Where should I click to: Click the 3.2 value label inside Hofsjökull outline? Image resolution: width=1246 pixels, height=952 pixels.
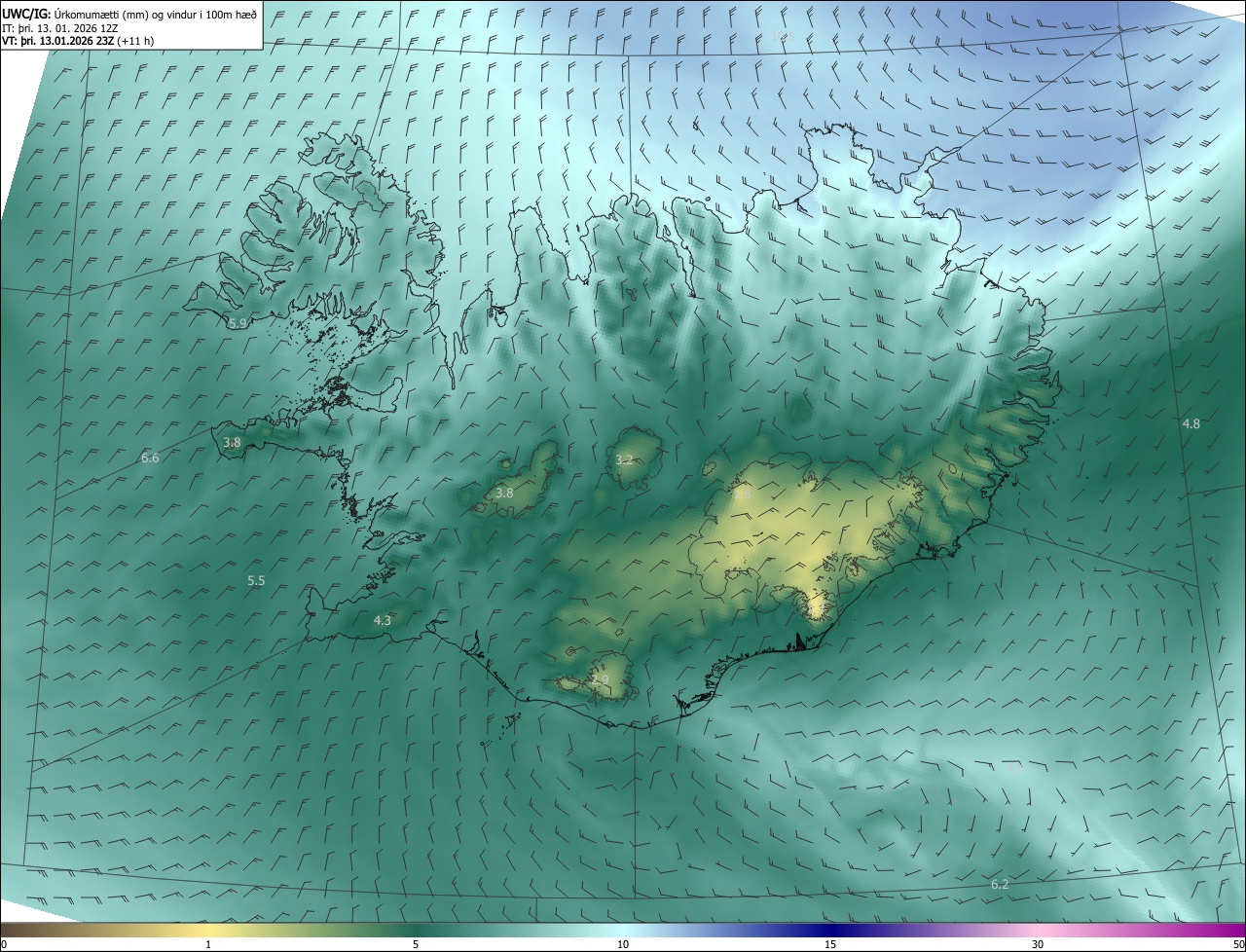coord(625,459)
